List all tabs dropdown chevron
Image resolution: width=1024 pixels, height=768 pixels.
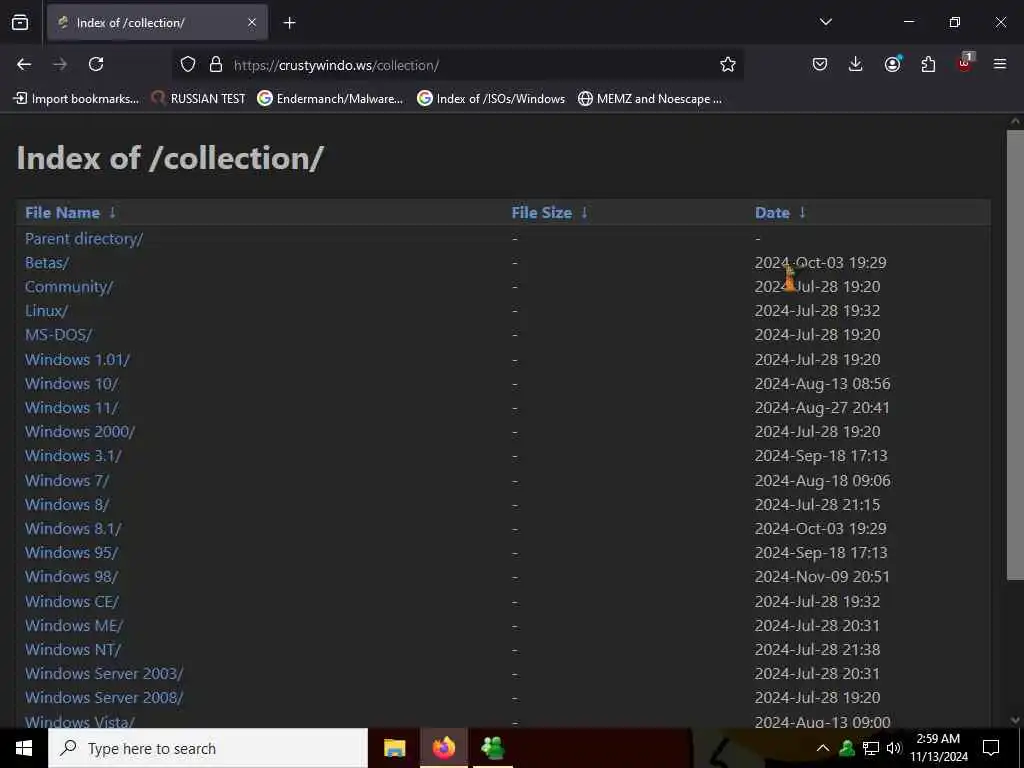click(x=825, y=22)
